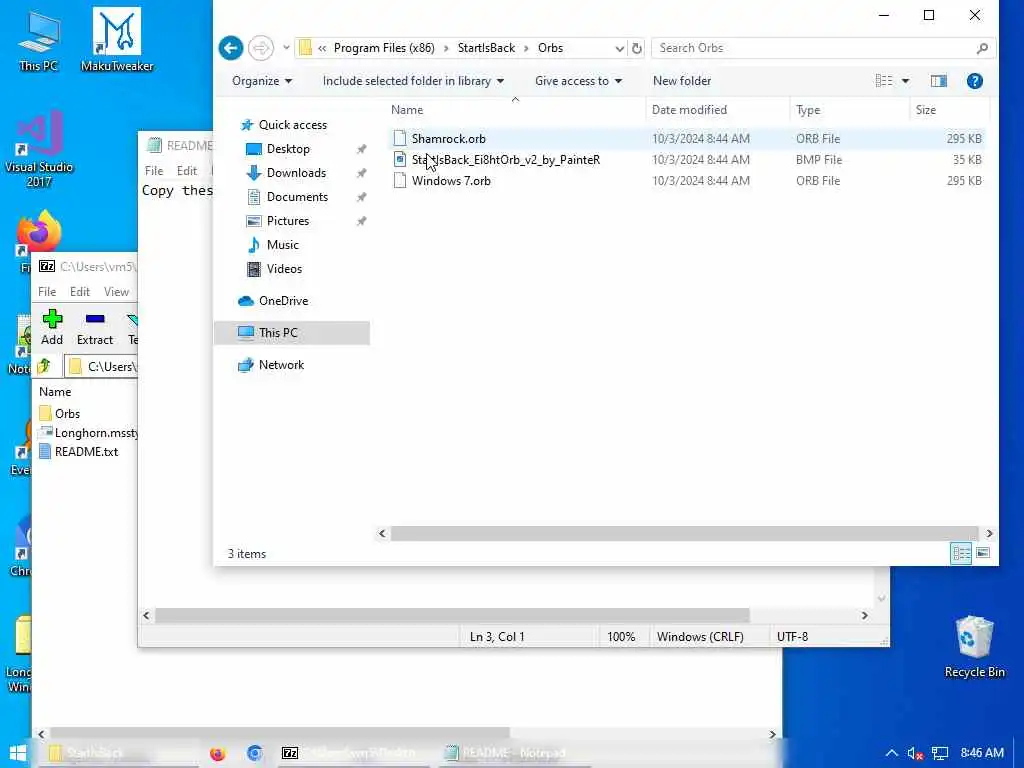Viewport: 1024px width, 768px height.
Task: Click Notepad horizontal scrollbar
Action: click(x=452, y=615)
